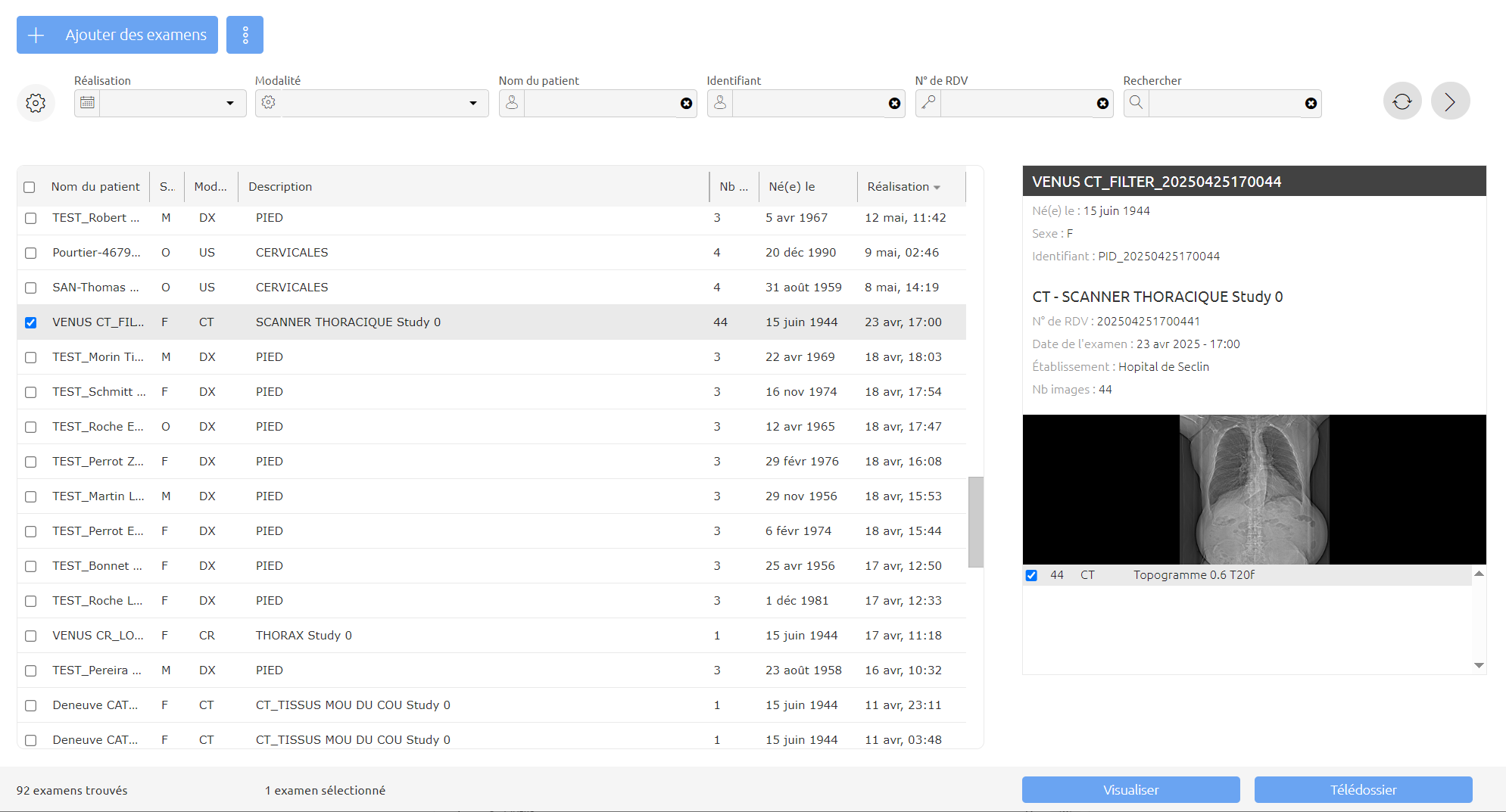Click the right chevron next-page icon

coord(1450,101)
